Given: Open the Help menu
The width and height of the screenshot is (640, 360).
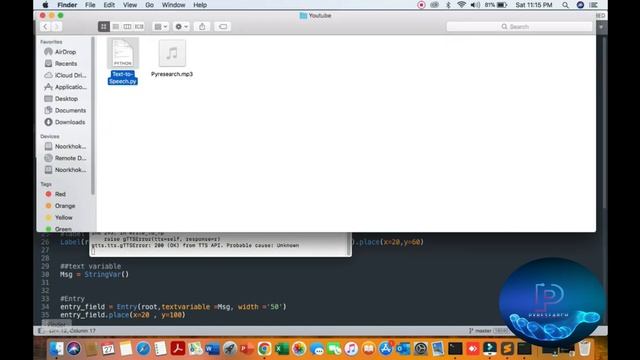Looking at the screenshot, I should pyautogui.click(x=200, y=5).
